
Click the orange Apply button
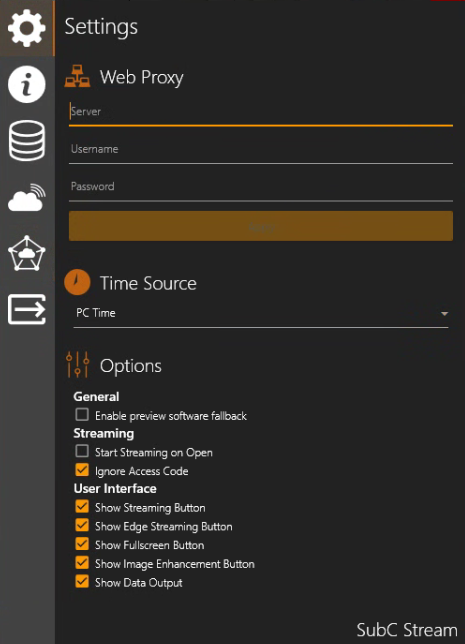(261, 226)
